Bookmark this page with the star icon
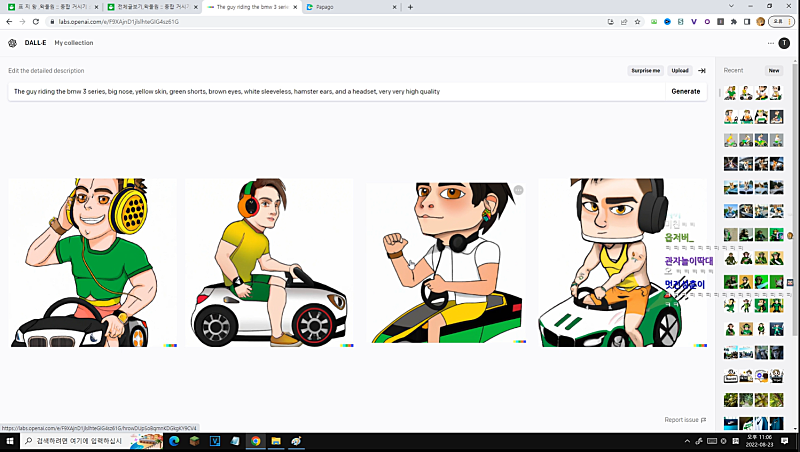The width and height of the screenshot is (800, 452). (x=637, y=22)
